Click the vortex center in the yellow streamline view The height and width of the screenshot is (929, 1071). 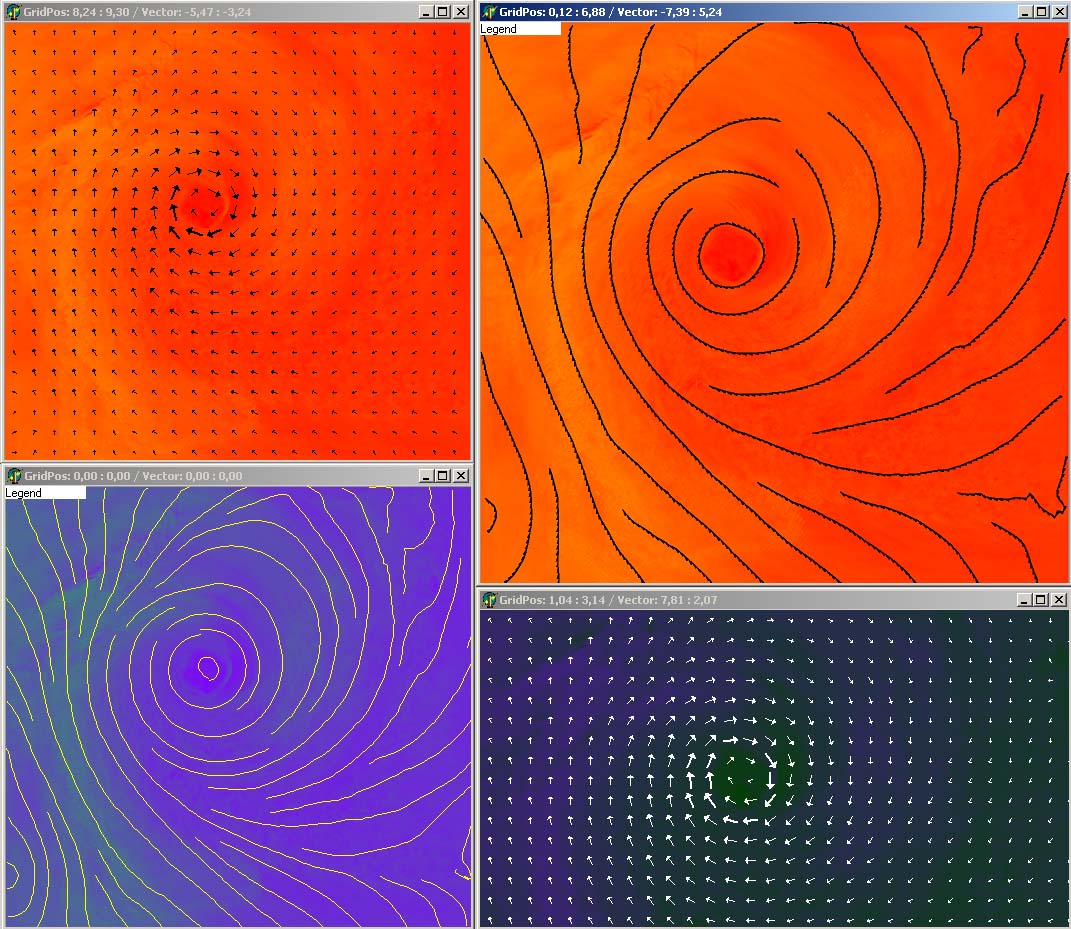point(208,667)
